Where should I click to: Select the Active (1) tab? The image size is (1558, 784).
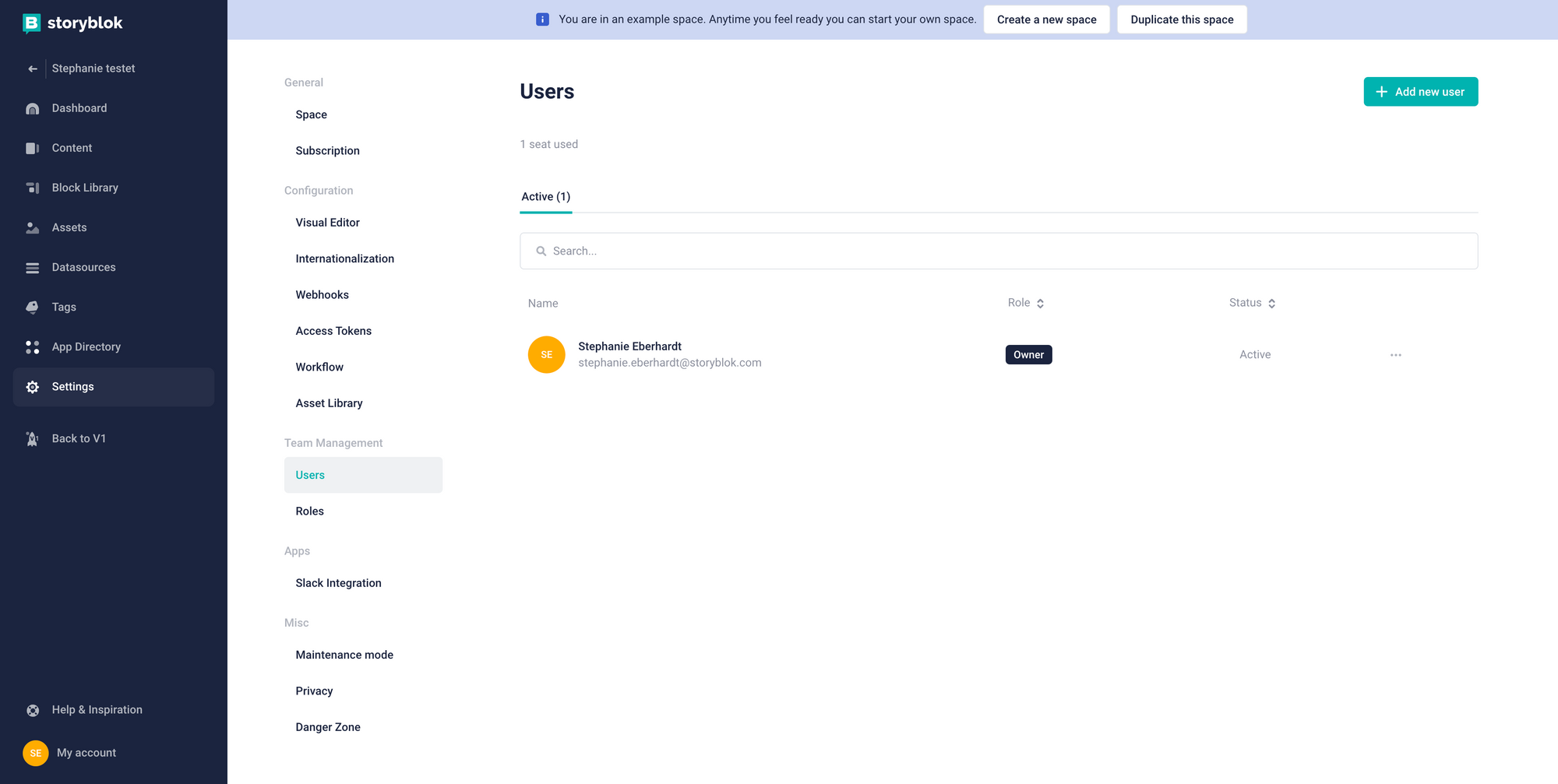coord(546,196)
